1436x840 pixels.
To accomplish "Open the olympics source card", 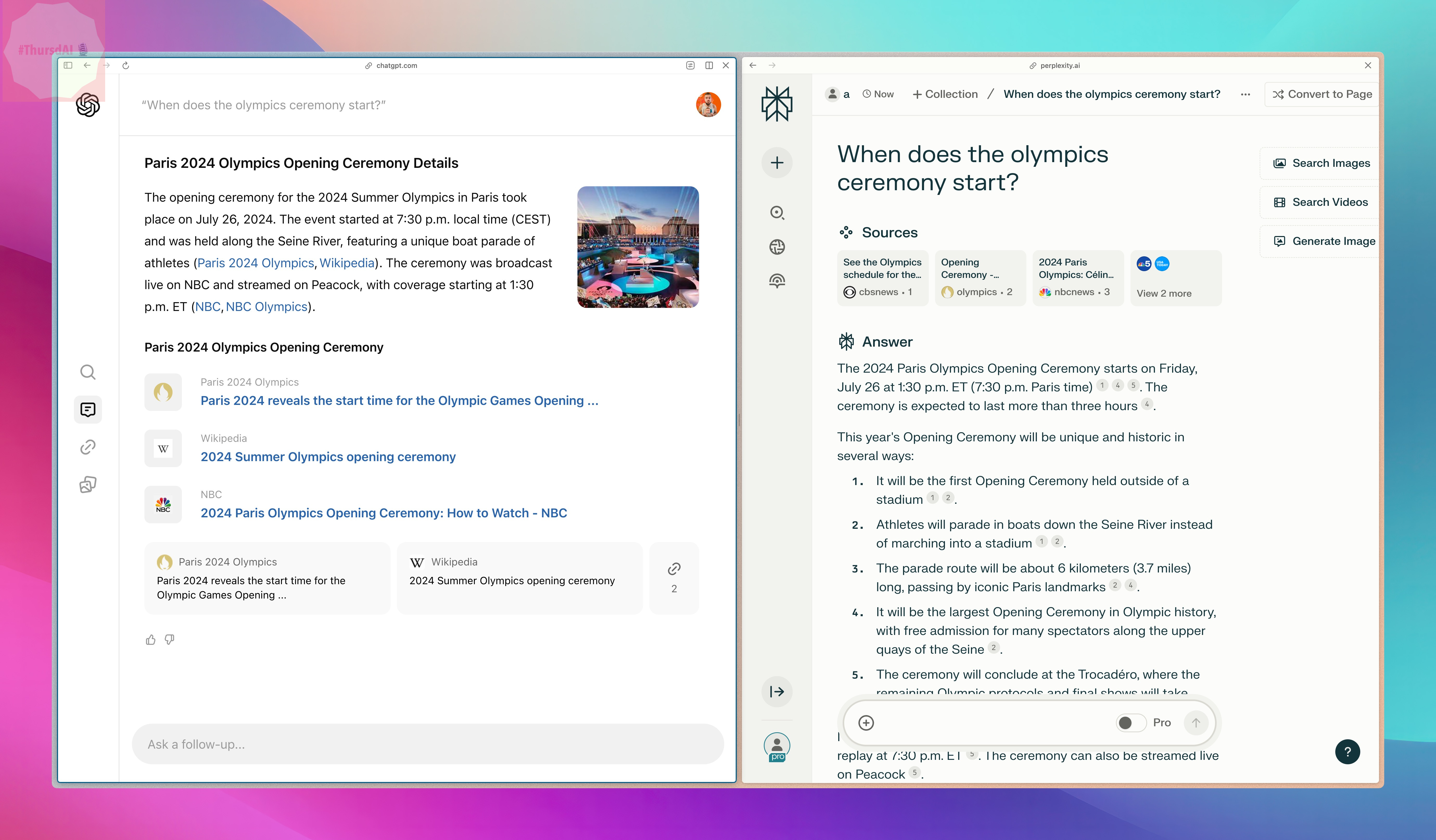I will tap(980, 278).
